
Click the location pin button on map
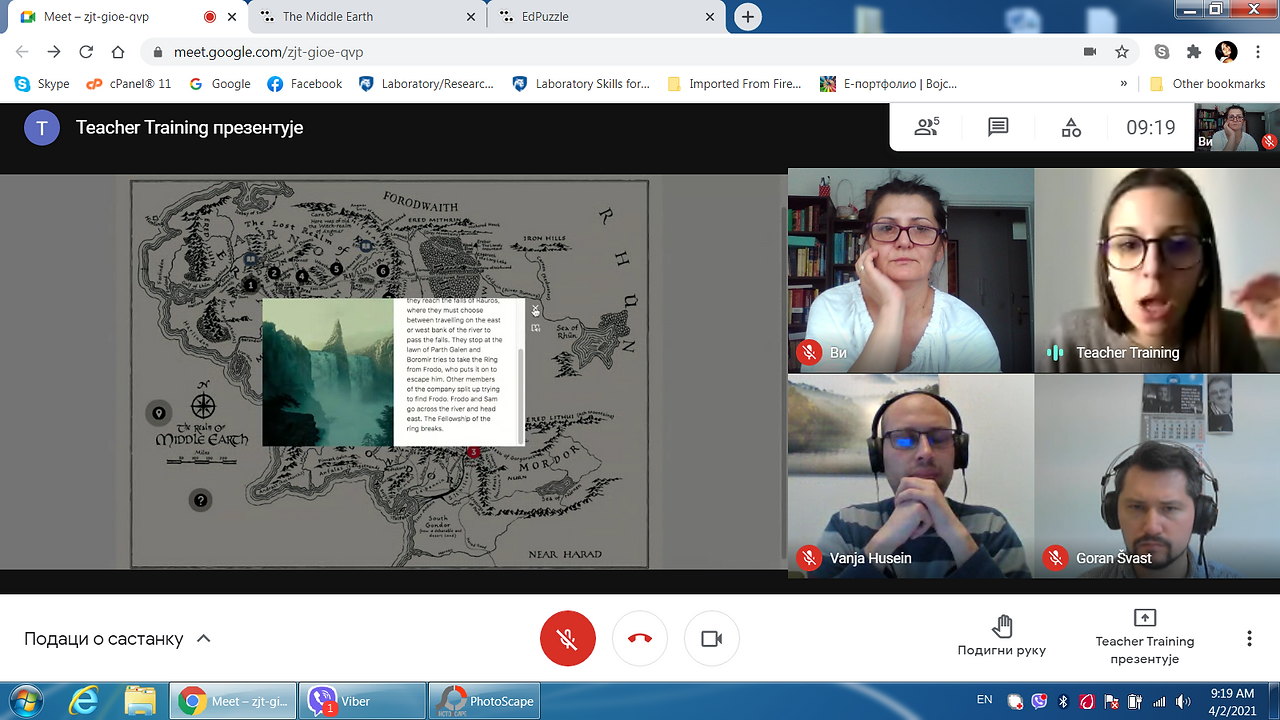pyautogui.click(x=158, y=413)
